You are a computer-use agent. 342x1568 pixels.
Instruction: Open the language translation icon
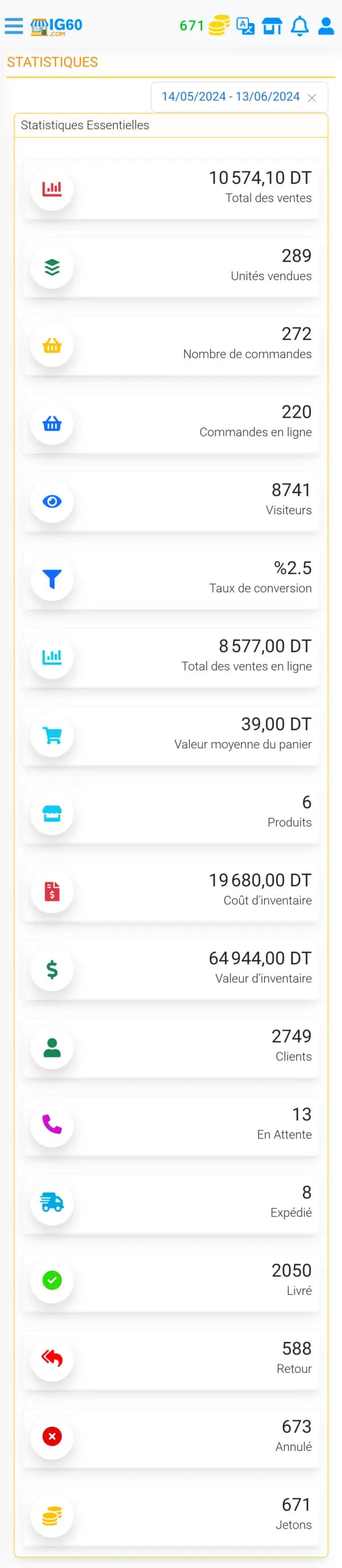coord(245,26)
